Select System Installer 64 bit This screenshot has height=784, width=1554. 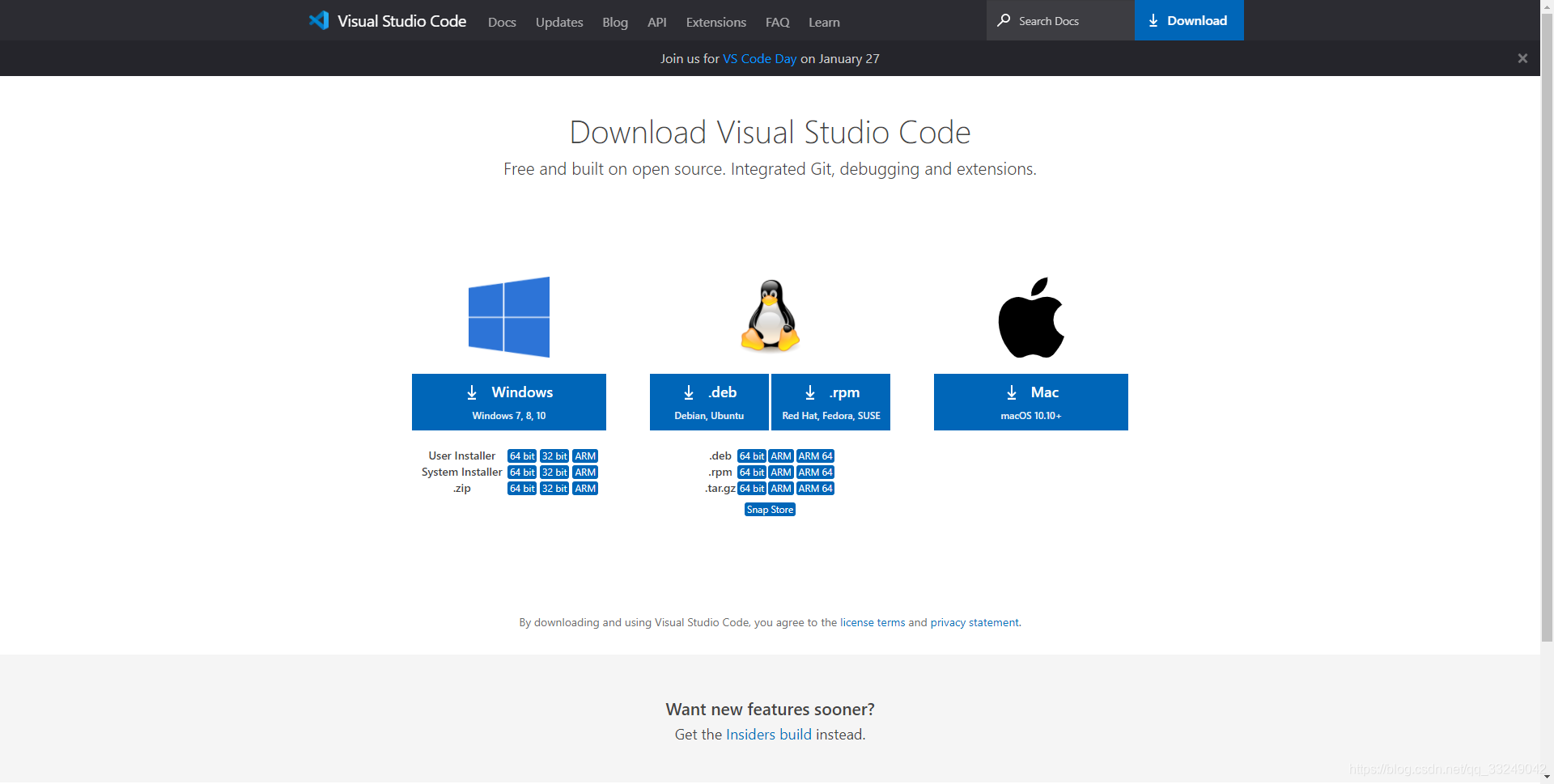click(x=522, y=473)
